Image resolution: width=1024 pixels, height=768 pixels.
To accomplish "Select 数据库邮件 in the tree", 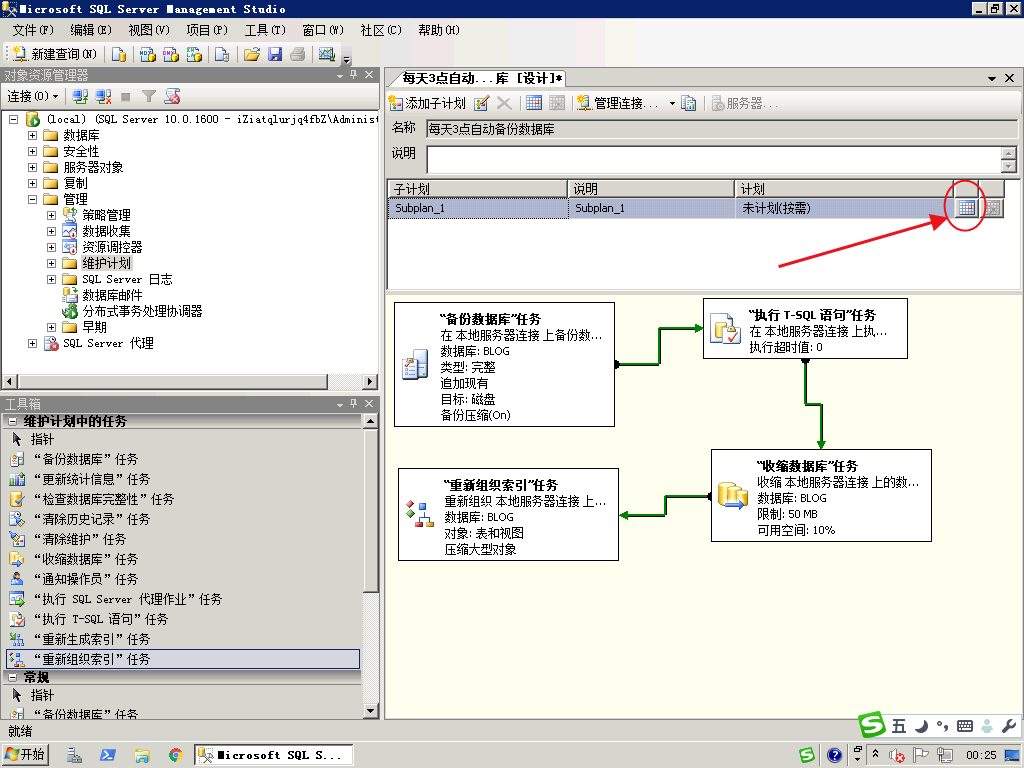I will [112, 295].
